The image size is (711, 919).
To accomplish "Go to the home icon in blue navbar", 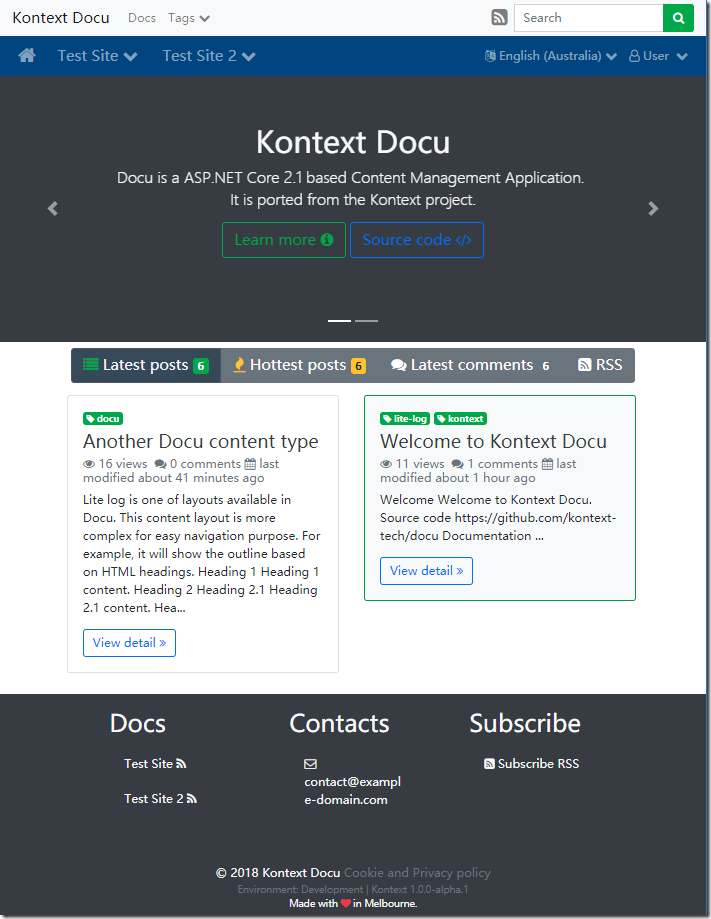I will point(27,56).
